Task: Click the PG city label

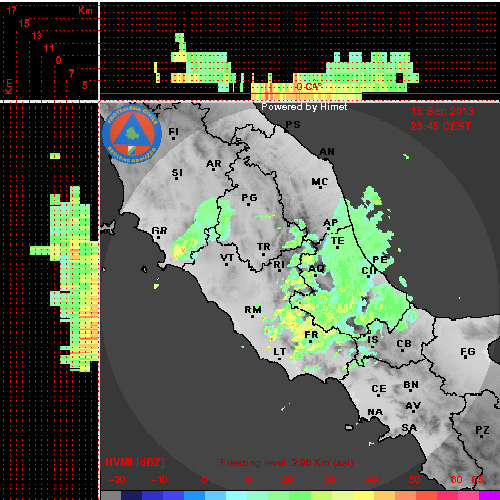Action: [249, 198]
